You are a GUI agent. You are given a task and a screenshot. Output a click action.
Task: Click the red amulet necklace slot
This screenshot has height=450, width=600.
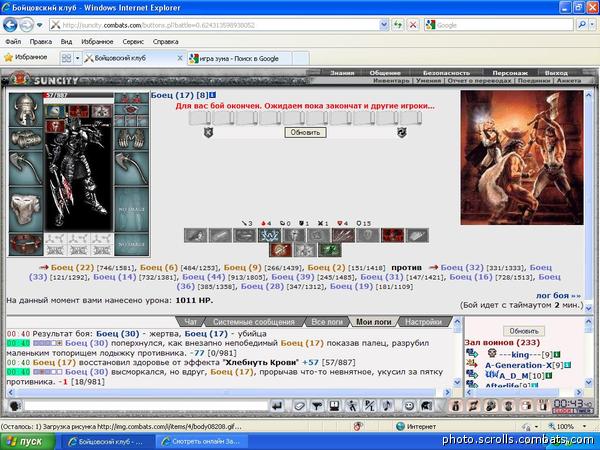131,109
